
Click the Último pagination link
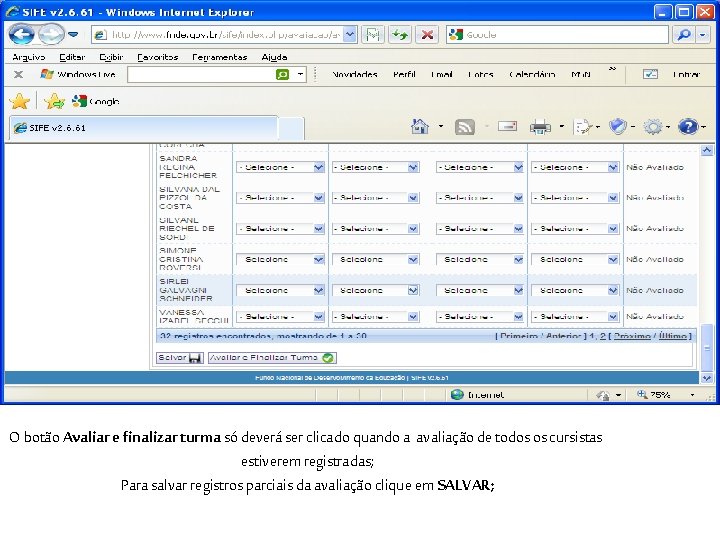point(672,336)
